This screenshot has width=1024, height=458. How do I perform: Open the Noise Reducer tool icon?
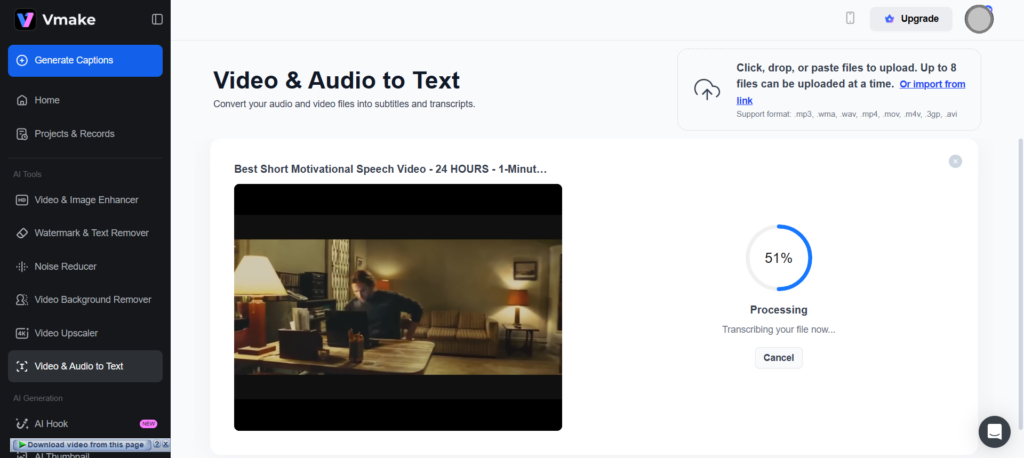click(x=22, y=266)
